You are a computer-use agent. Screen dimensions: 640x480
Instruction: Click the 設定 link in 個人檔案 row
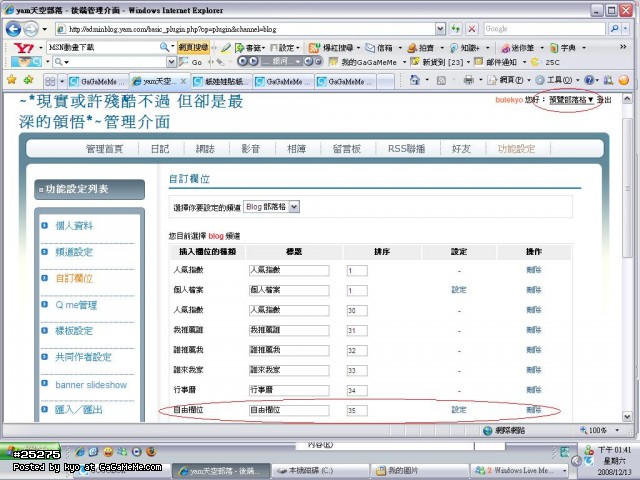coord(459,289)
